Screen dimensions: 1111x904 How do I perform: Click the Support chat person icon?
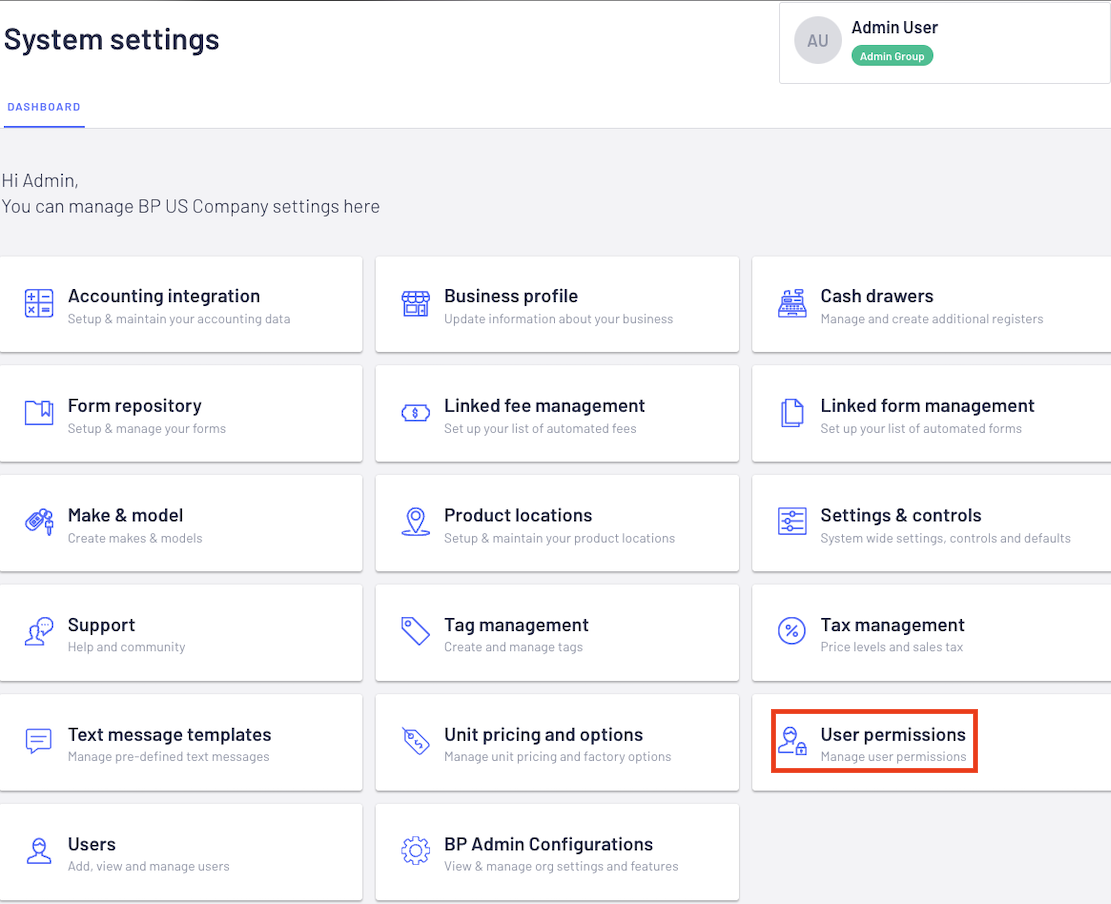pyautogui.click(x=39, y=631)
